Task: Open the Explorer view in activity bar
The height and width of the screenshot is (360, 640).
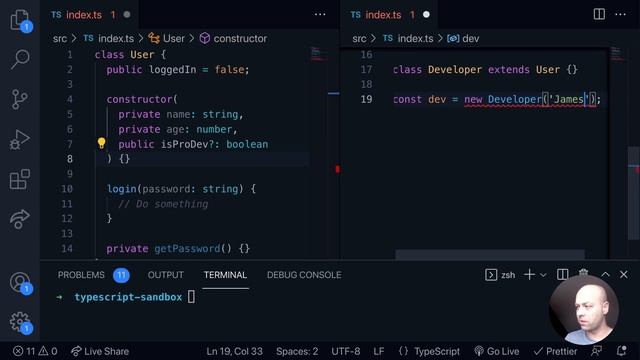Action: pos(20,20)
